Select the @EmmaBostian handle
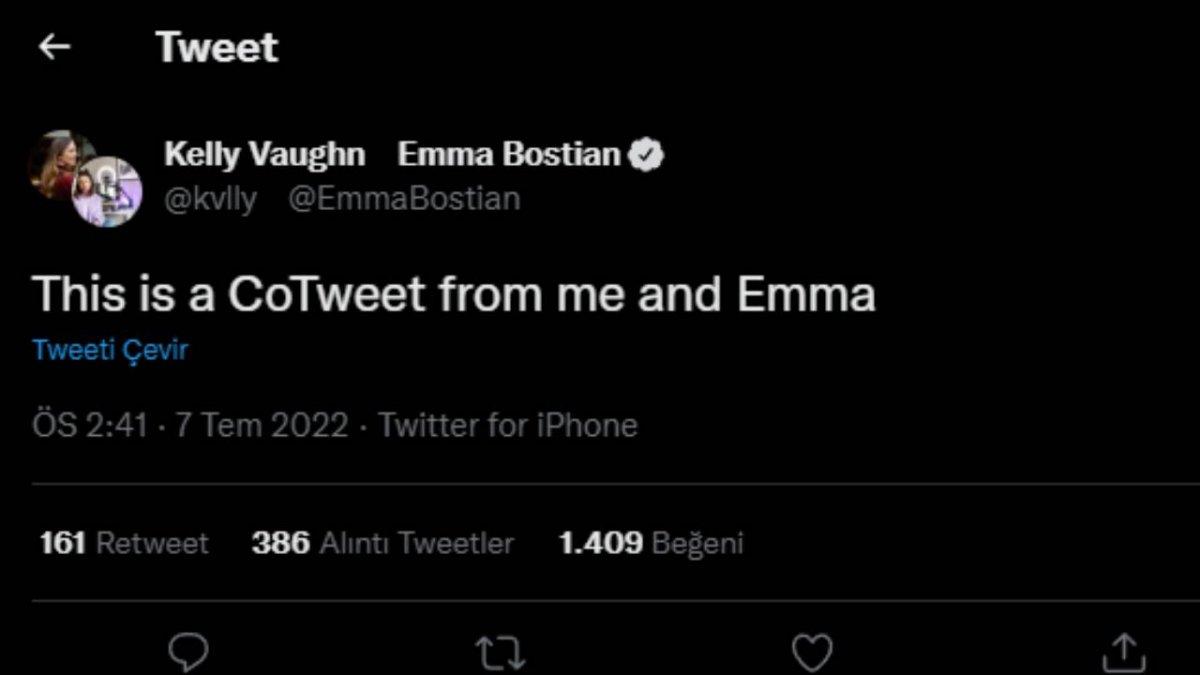The height and width of the screenshot is (675, 1200). [404, 197]
